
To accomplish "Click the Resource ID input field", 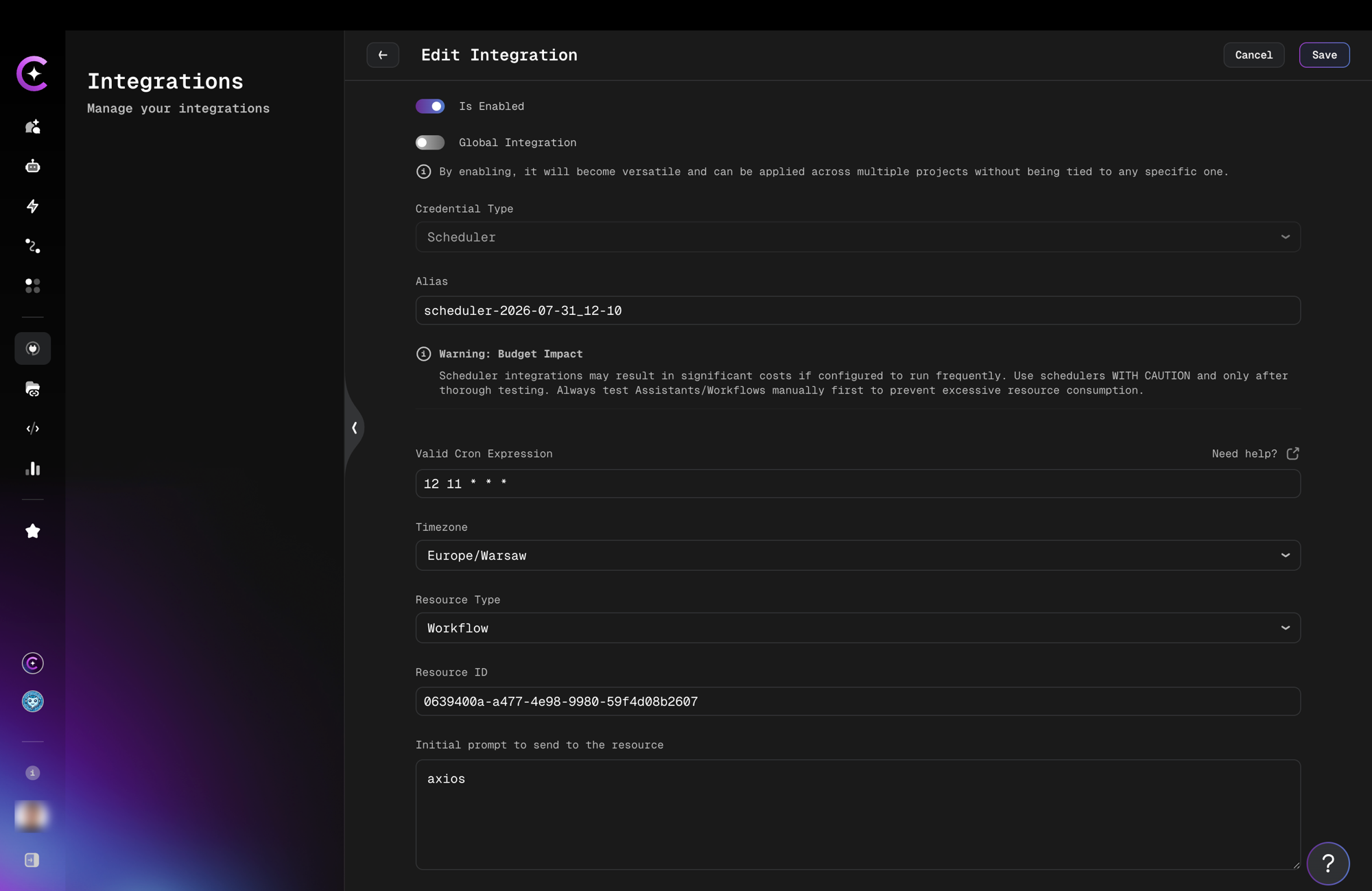I will [858, 702].
